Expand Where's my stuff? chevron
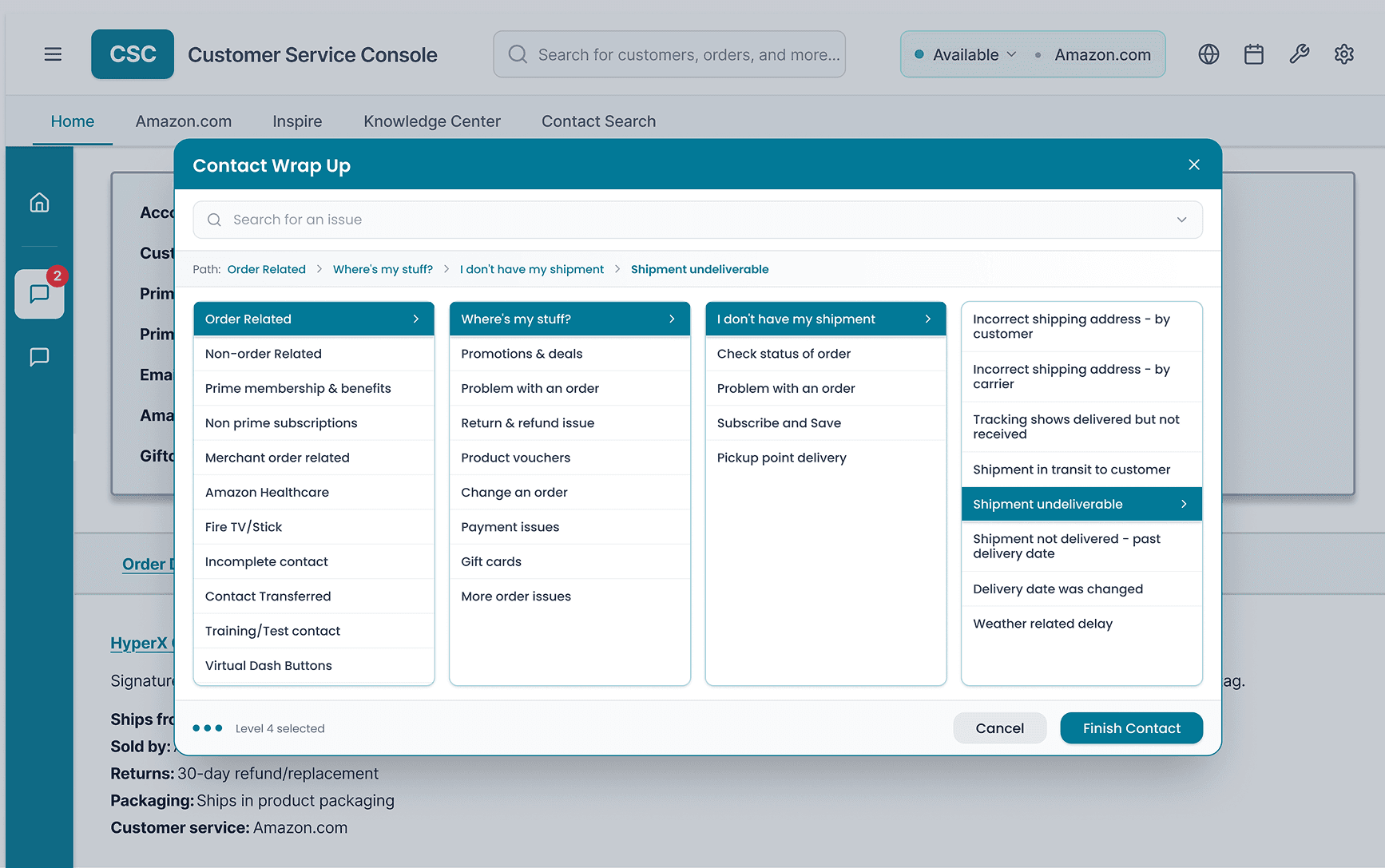Image resolution: width=1385 pixels, height=868 pixels. 672,319
